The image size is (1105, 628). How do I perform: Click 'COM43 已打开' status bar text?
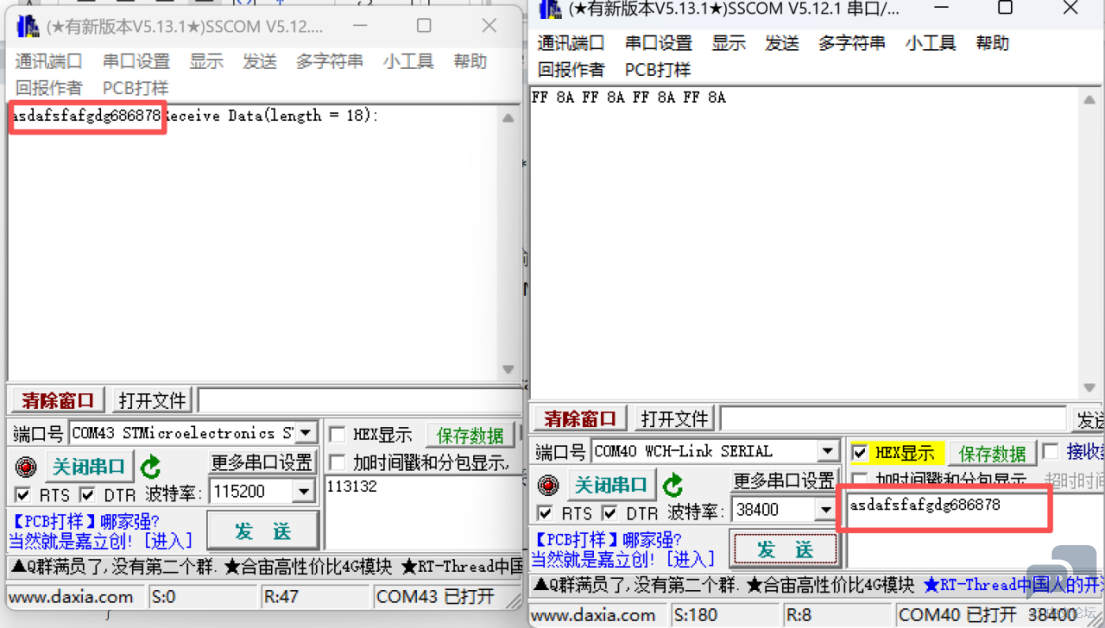(x=436, y=597)
